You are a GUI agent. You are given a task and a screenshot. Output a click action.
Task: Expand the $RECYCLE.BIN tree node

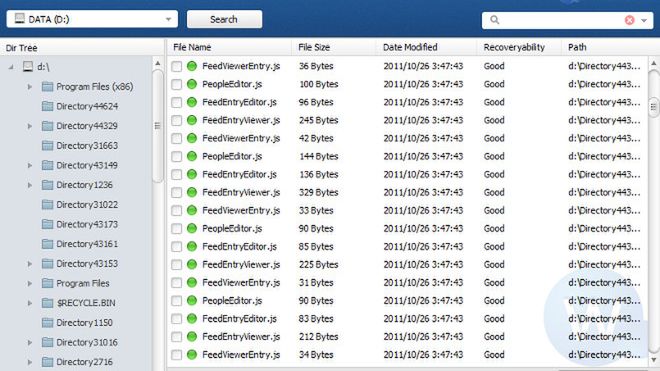(29, 303)
